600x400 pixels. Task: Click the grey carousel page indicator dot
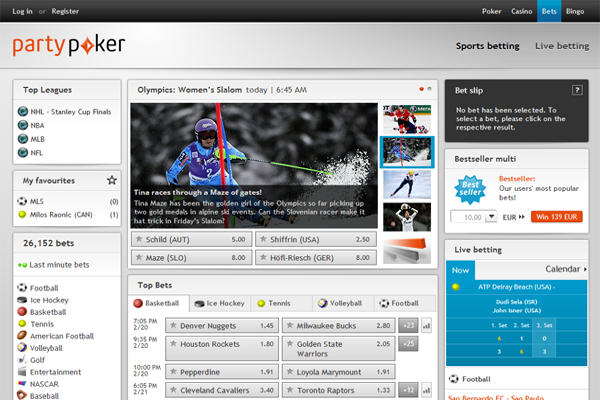429,89
